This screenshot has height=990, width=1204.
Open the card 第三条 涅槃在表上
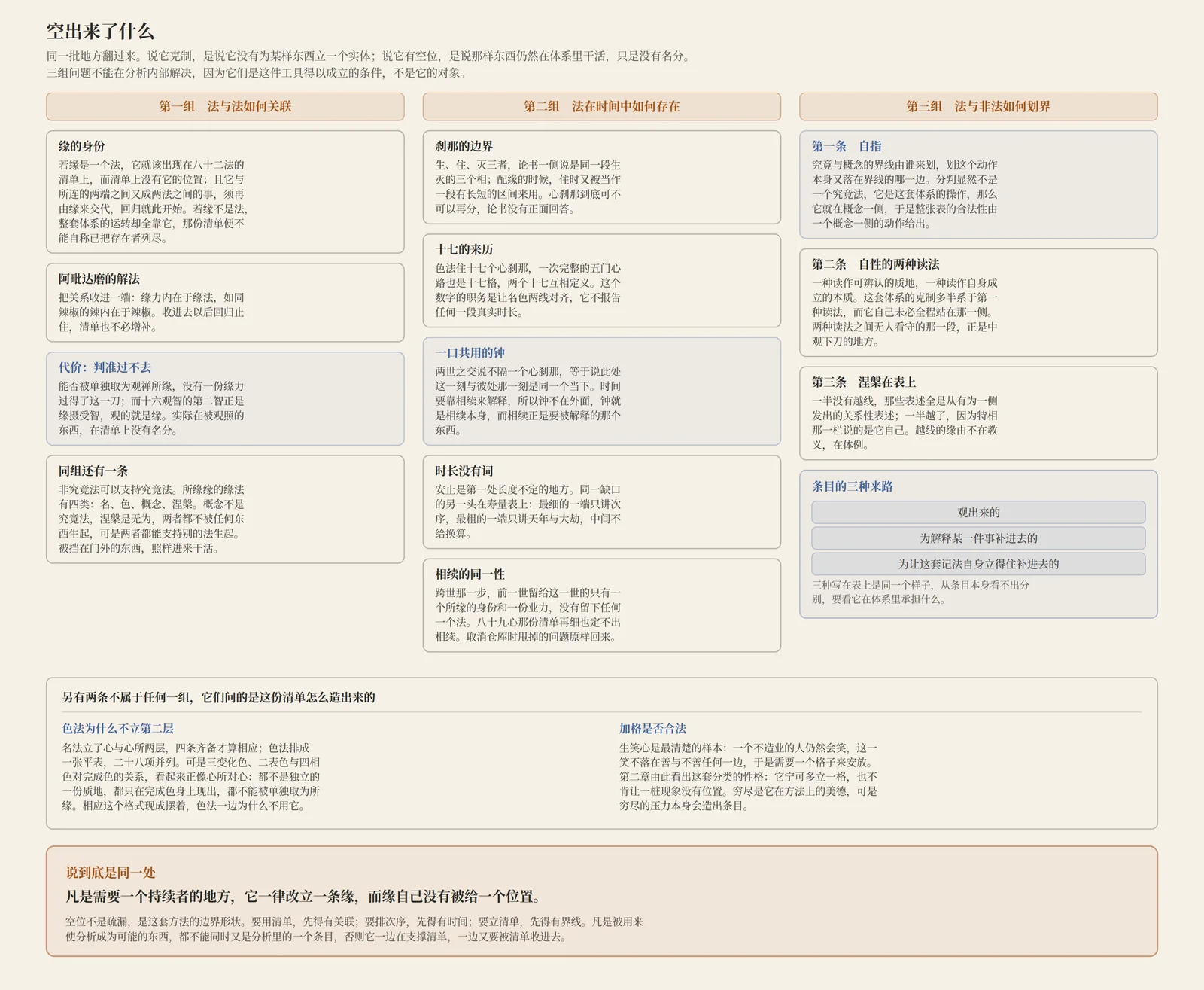click(978, 413)
